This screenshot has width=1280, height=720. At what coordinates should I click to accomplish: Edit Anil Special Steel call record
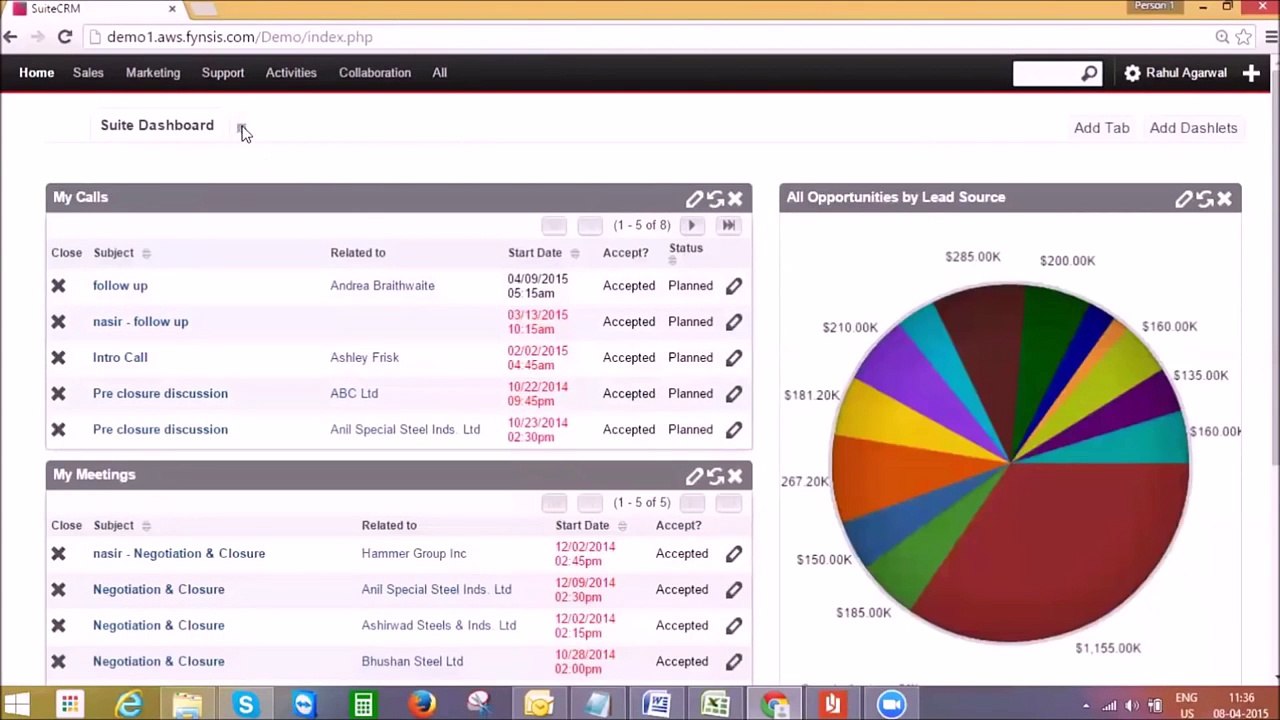pyautogui.click(x=734, y=430)
